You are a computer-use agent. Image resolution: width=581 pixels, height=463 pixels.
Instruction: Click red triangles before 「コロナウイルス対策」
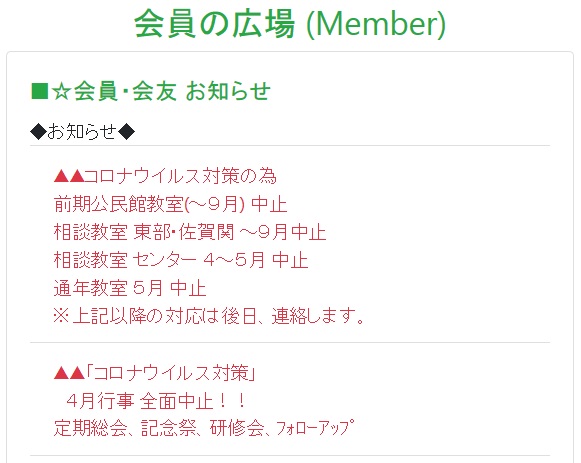click(x=69, y=373)
